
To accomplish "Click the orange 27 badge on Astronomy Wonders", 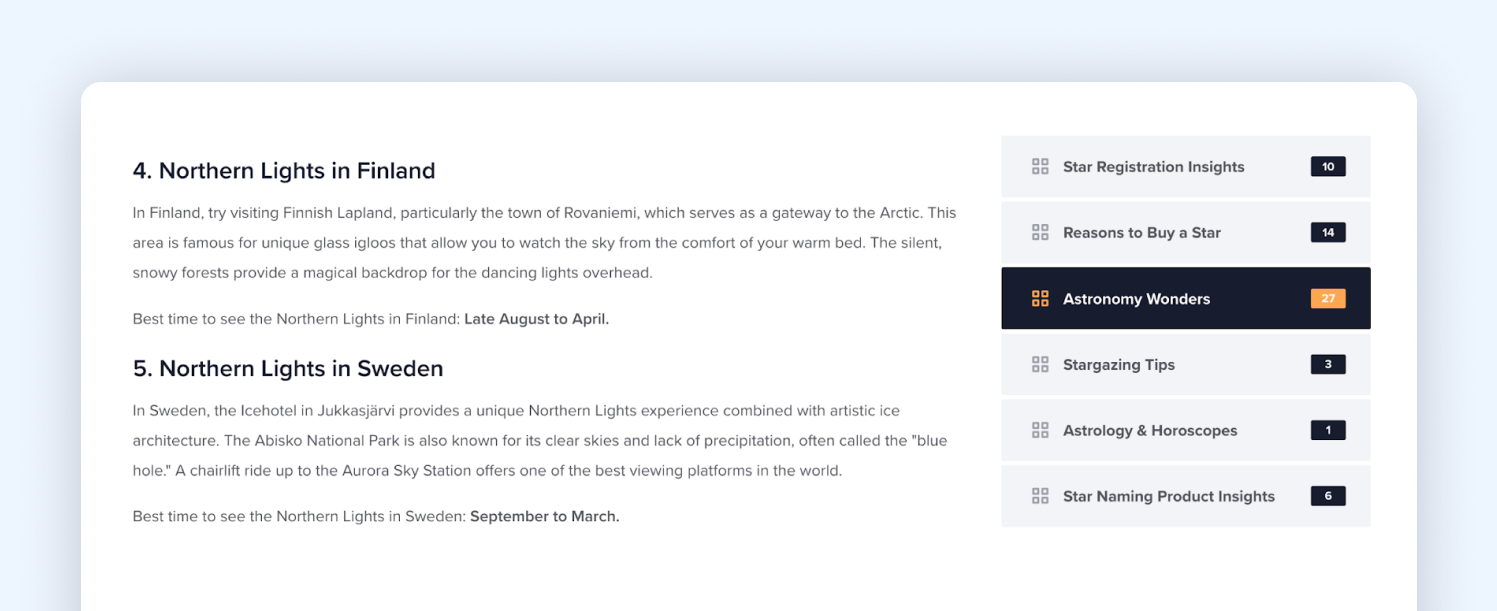I will [x=1327, y=298].
